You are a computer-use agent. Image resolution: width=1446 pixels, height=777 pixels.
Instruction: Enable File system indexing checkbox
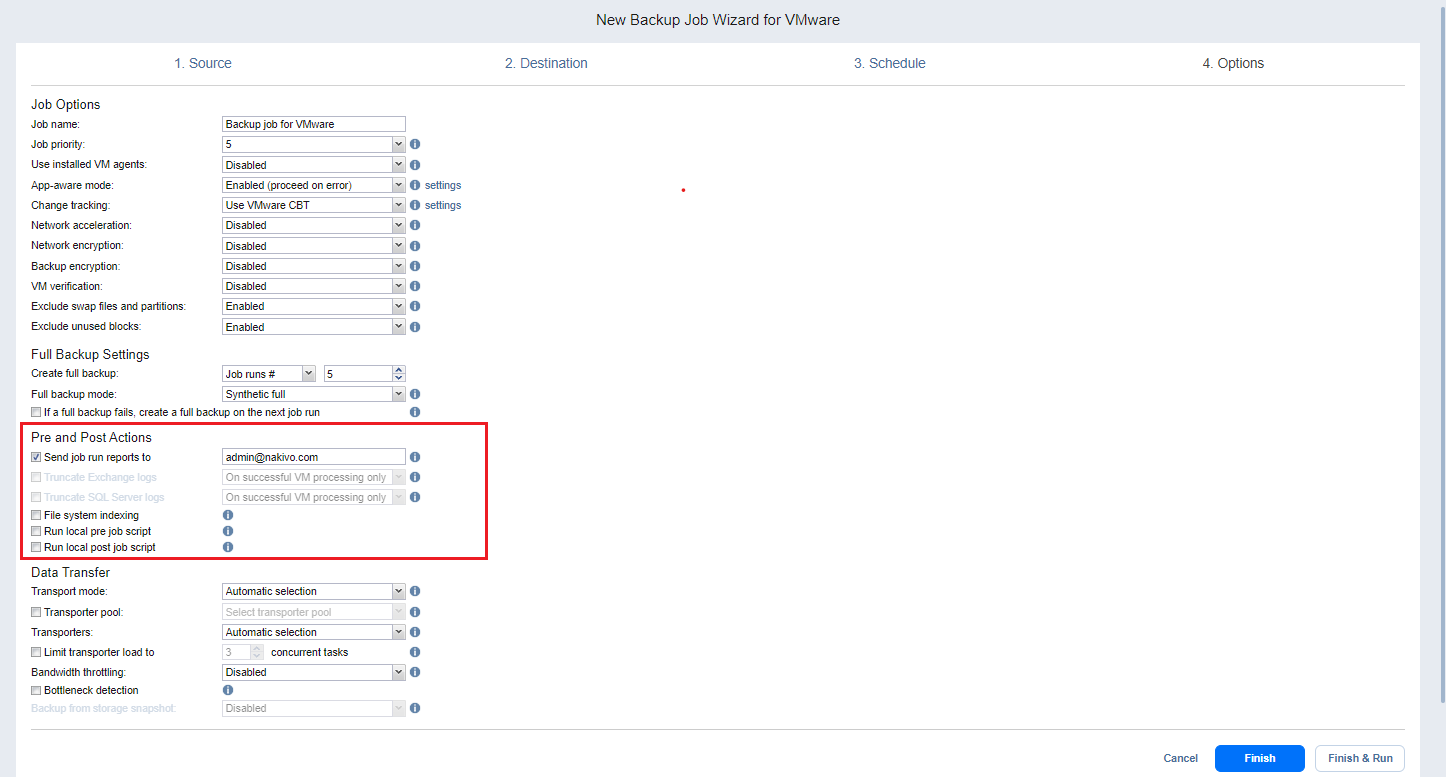[36, 515]
